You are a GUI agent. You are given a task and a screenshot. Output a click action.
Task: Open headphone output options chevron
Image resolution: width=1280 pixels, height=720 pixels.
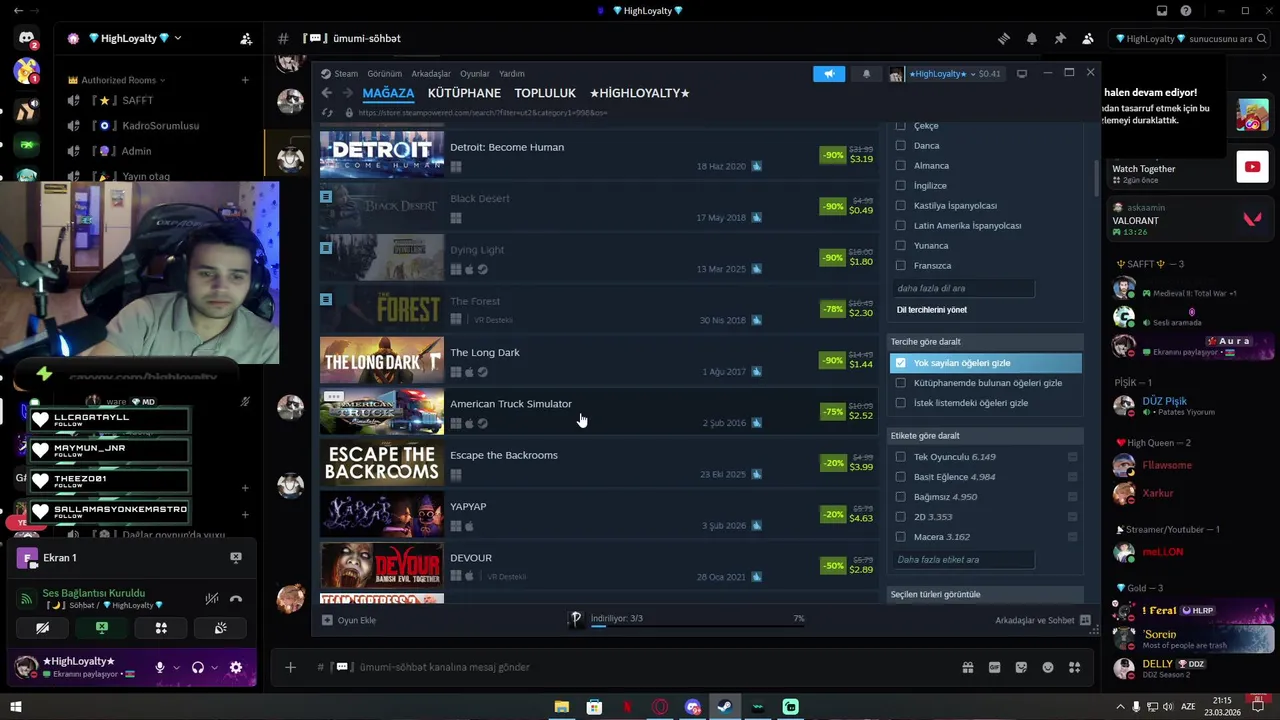(214, 667)
